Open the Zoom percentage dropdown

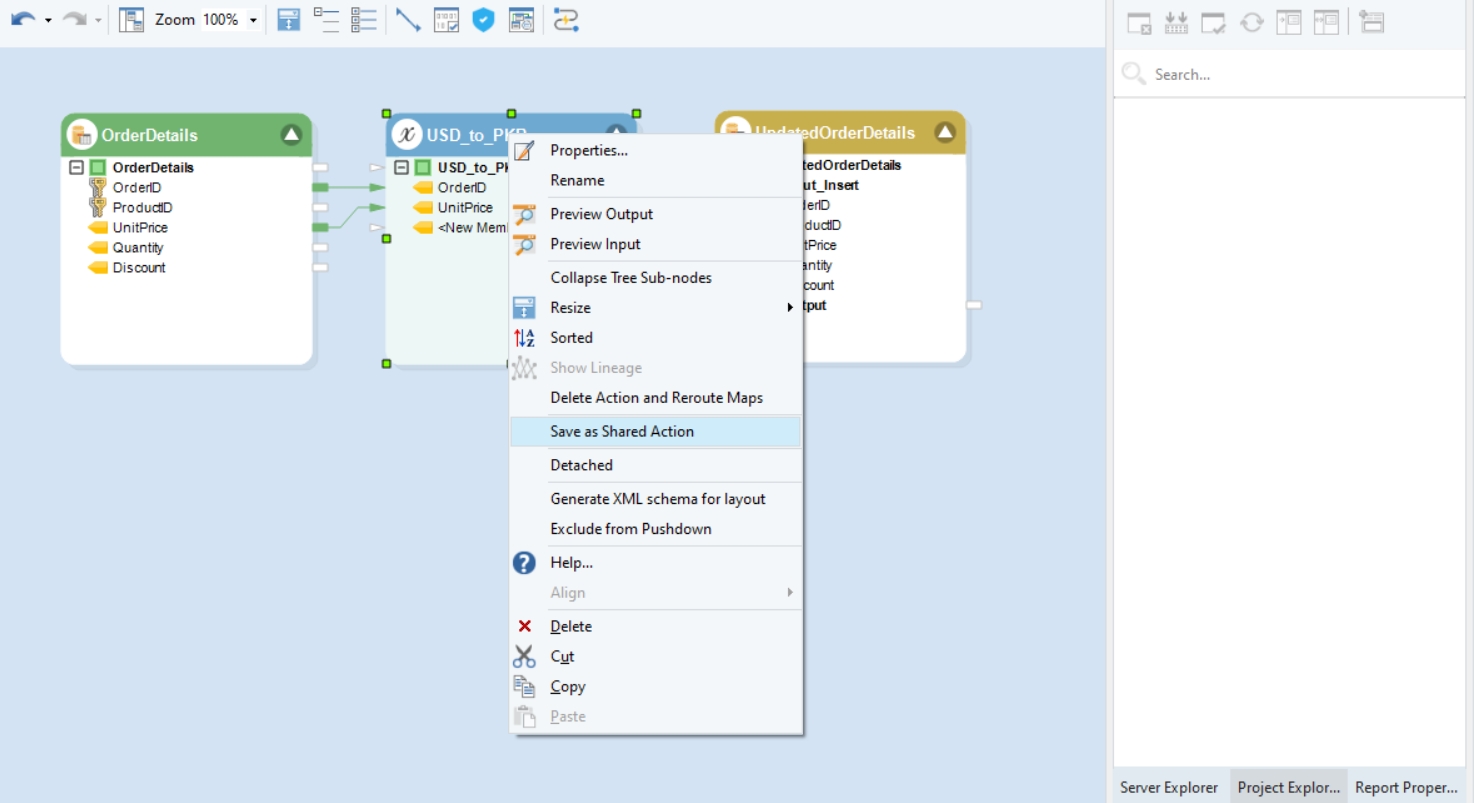(253, 21)
